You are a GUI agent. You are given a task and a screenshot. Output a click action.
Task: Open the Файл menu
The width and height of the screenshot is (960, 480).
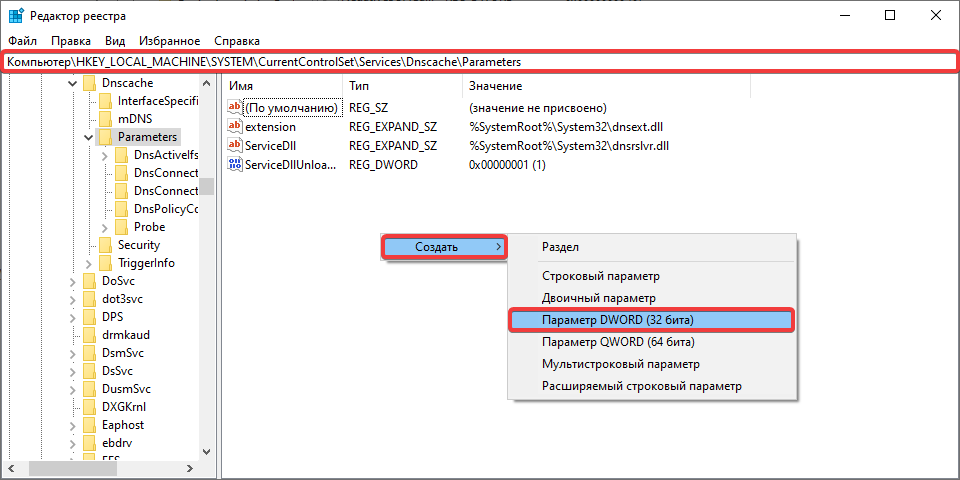click(22, 41)
